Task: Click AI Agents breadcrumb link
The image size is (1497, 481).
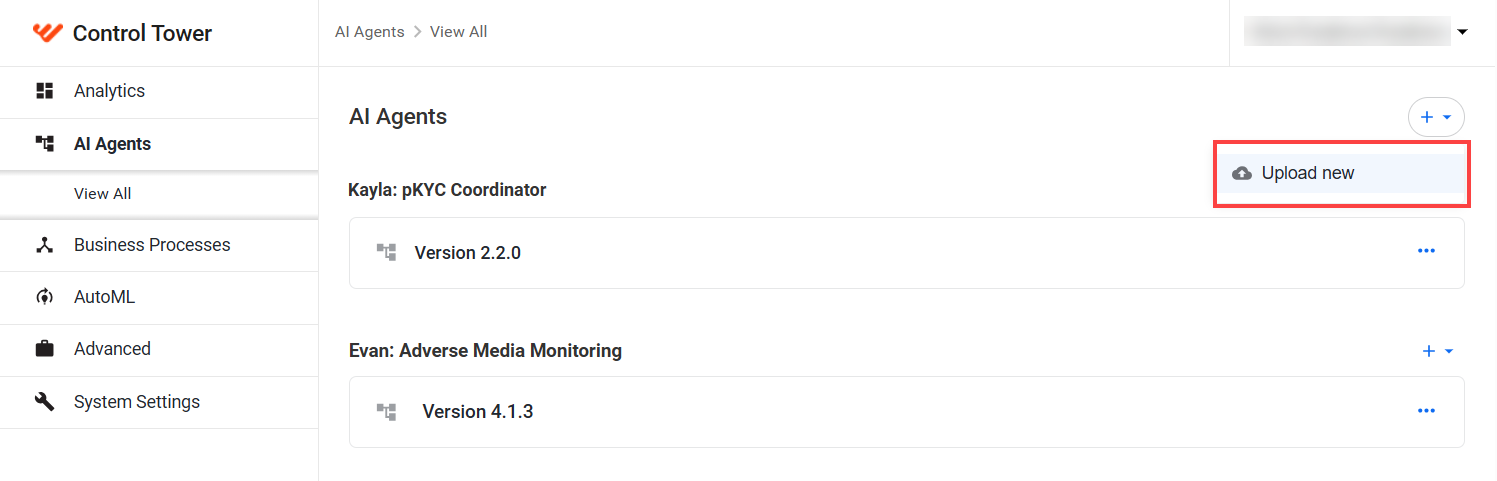Action: (x=370, y=32)
